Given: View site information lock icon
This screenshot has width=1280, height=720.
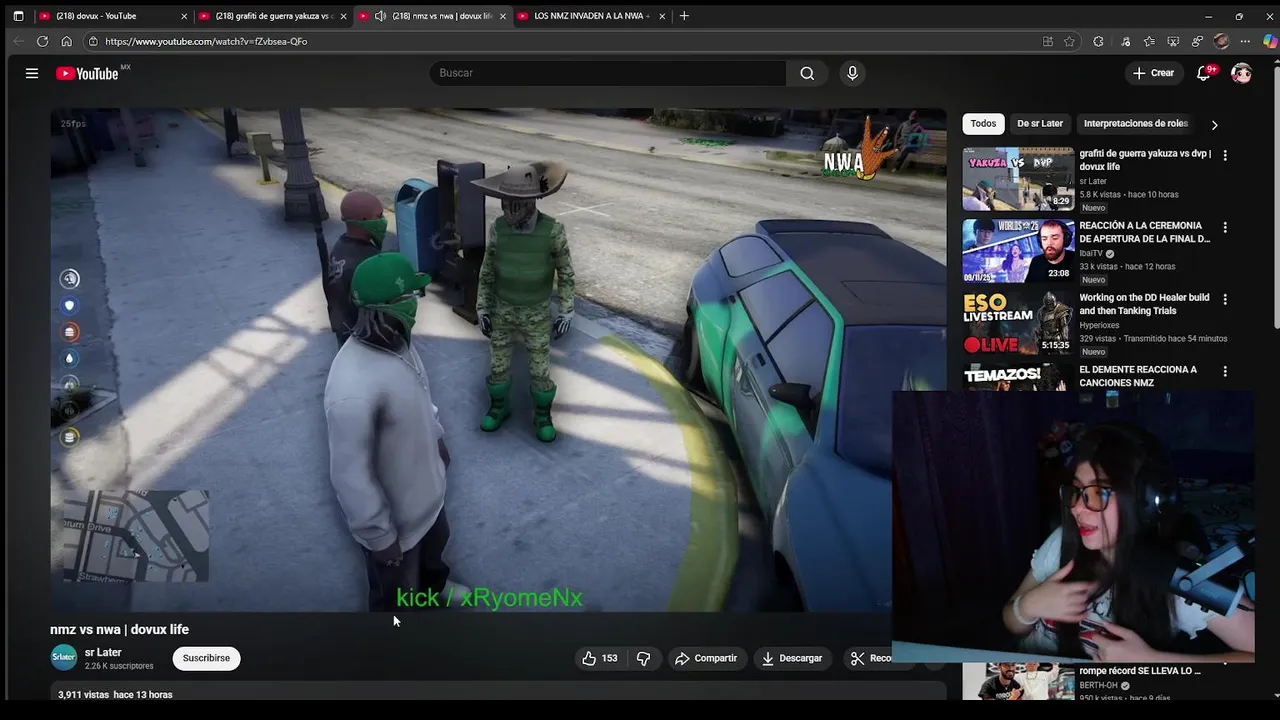Looking at the screenshot, I should pyautogui.click(x=93, y=41).
